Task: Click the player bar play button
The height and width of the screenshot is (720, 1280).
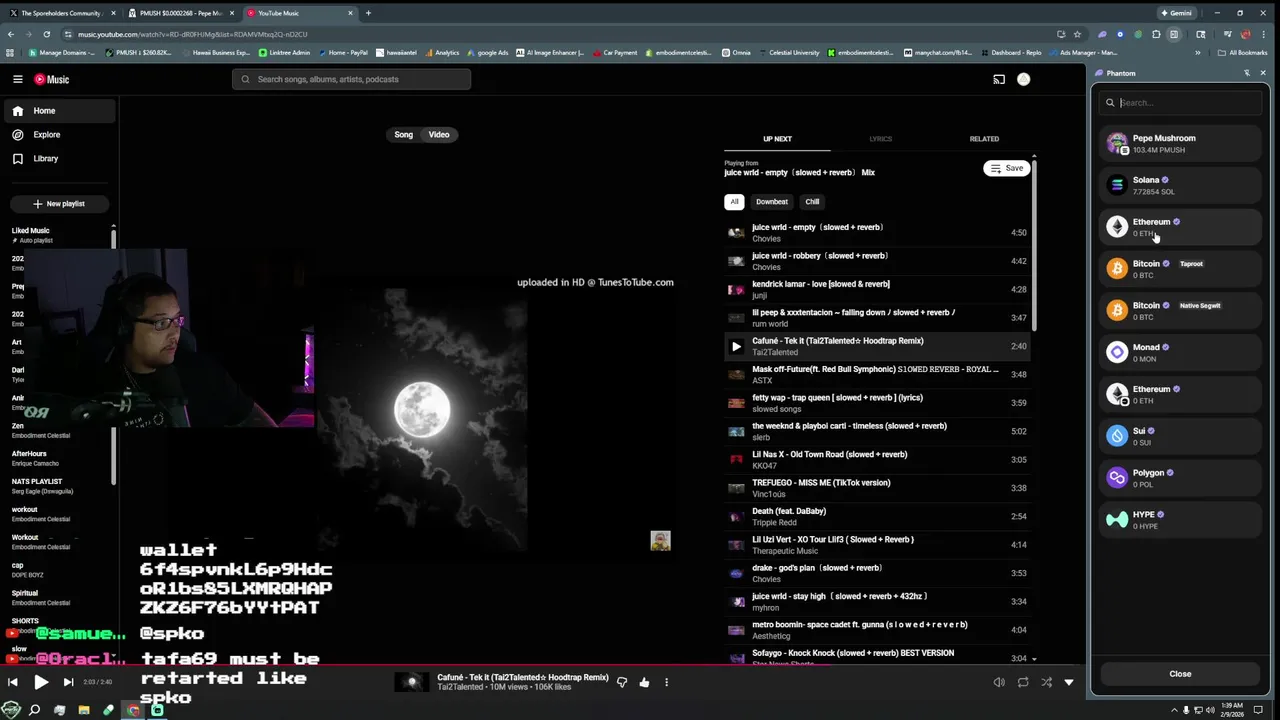Action: 40,682
